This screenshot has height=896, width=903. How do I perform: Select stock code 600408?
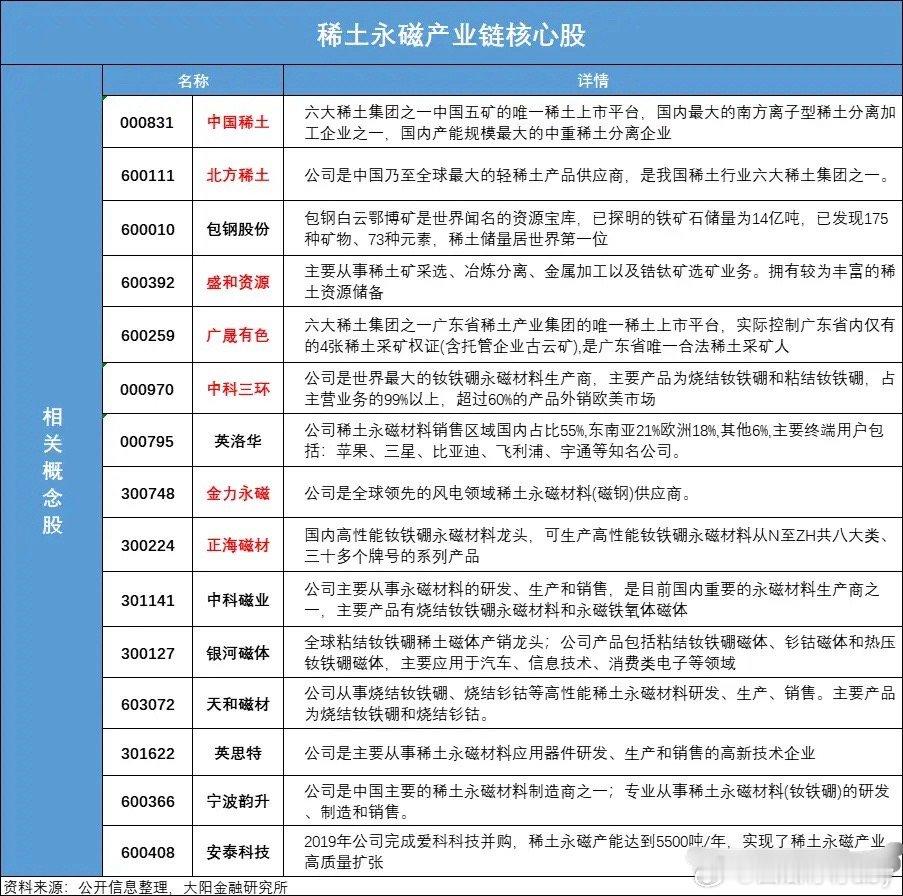(x=147, y=852)
